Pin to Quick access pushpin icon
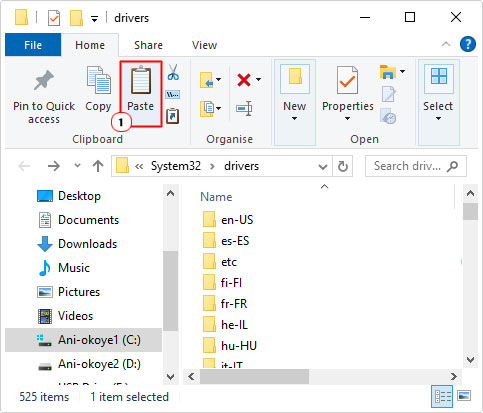 tap(44, 80)
